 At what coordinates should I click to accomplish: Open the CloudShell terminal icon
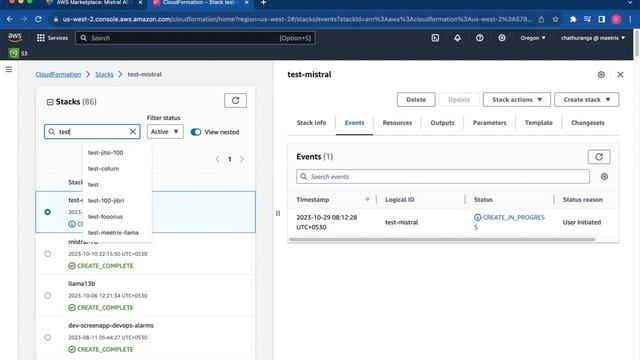tap(435, 38)
